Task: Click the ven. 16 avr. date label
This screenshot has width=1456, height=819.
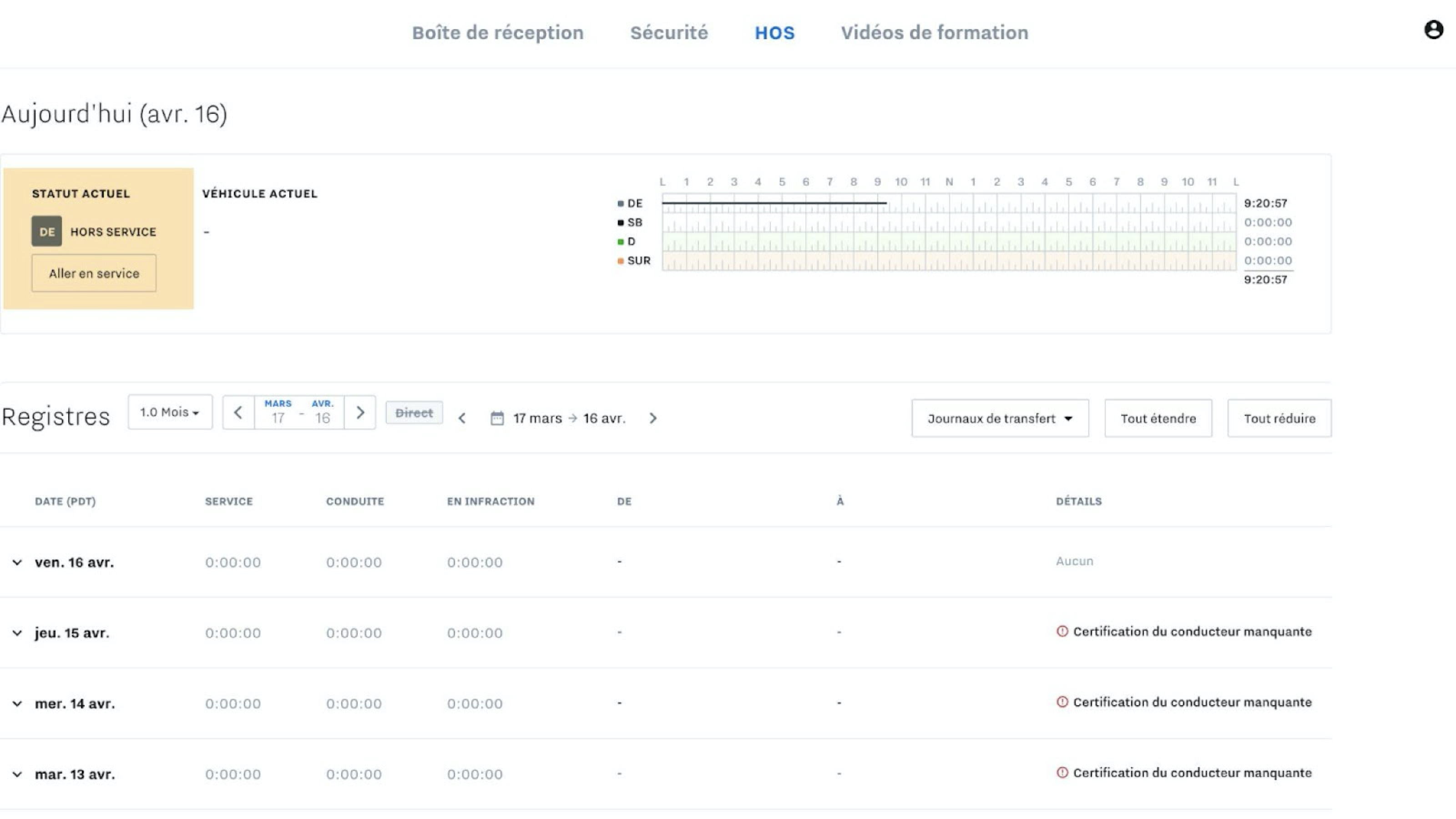Action: (x=74, y=562)
